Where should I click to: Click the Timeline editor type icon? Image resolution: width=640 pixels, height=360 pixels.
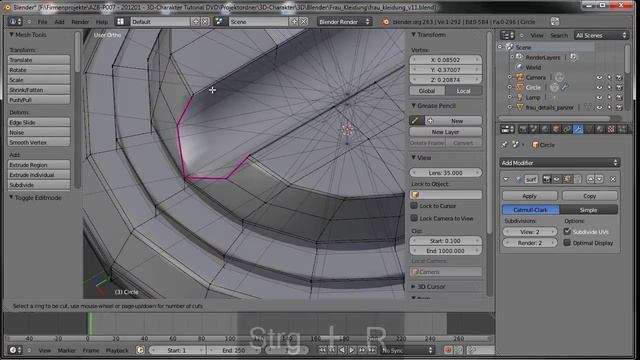coord(15,350)
